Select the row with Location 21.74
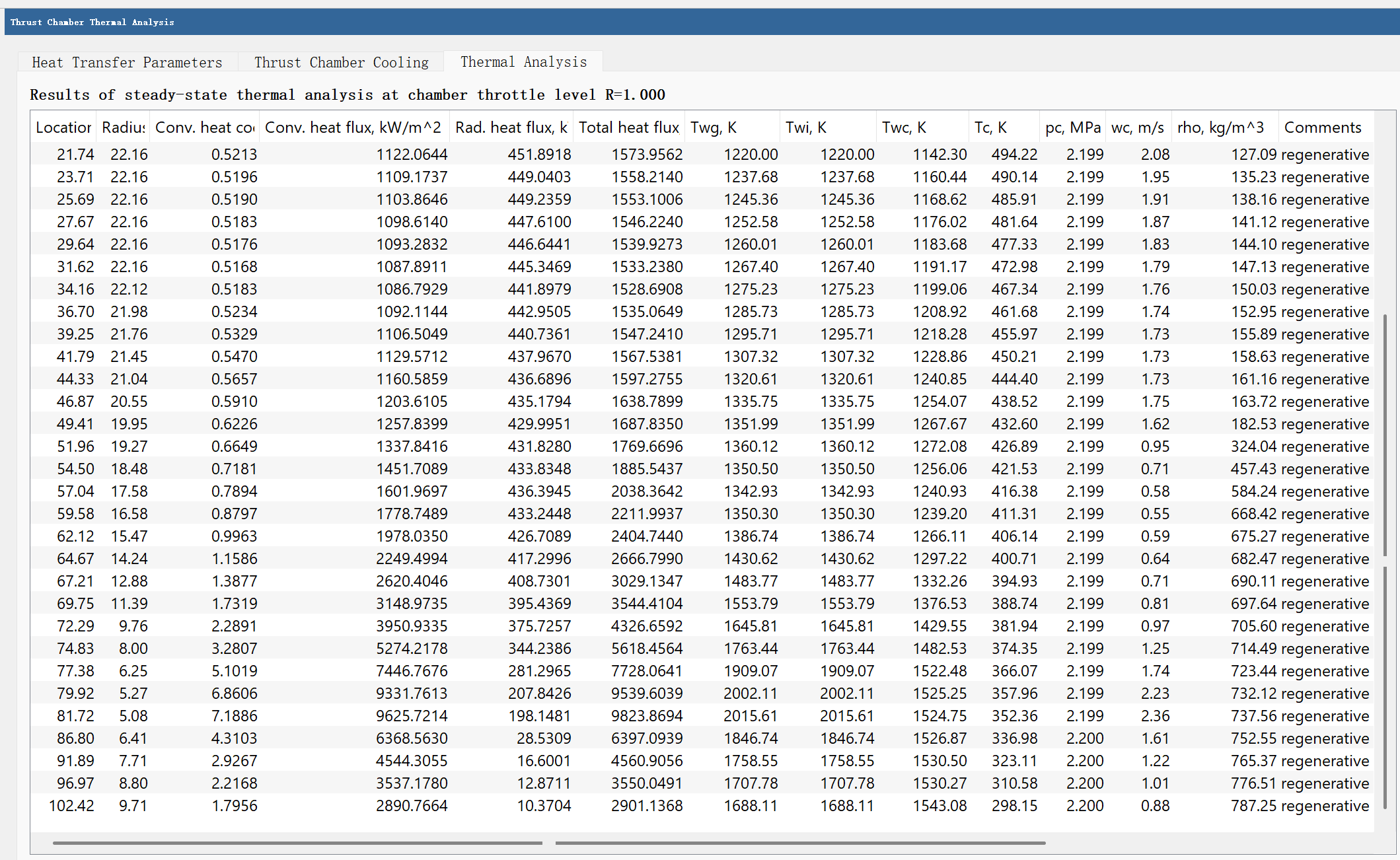1400x860 pixels. click(75, 154)
